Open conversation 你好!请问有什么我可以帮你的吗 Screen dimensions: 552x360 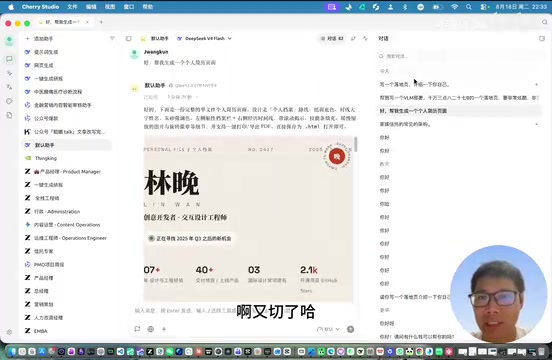[x=417, y=336]
